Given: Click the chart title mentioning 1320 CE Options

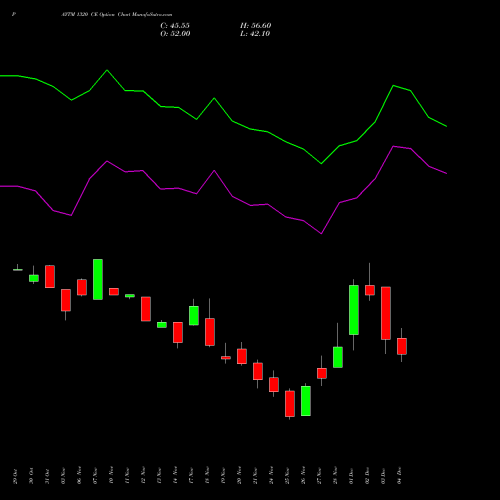Looking at the screenshot, I should pyautogui.click(x=117, y=15).
